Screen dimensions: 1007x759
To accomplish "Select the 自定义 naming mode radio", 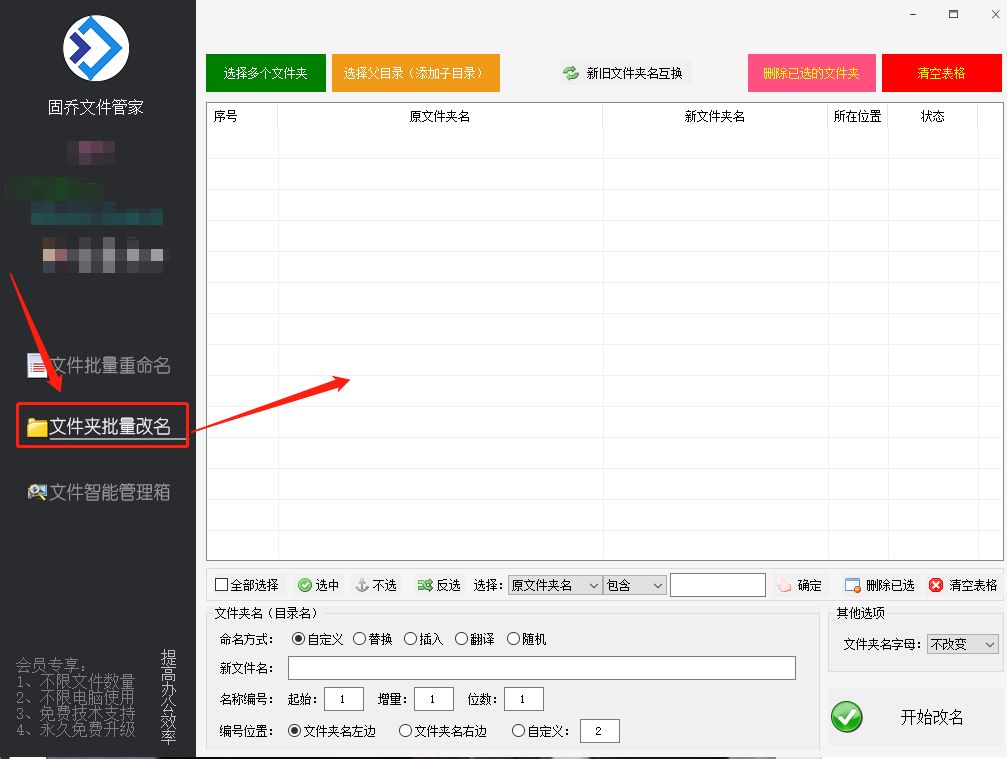I will point(298,639).
